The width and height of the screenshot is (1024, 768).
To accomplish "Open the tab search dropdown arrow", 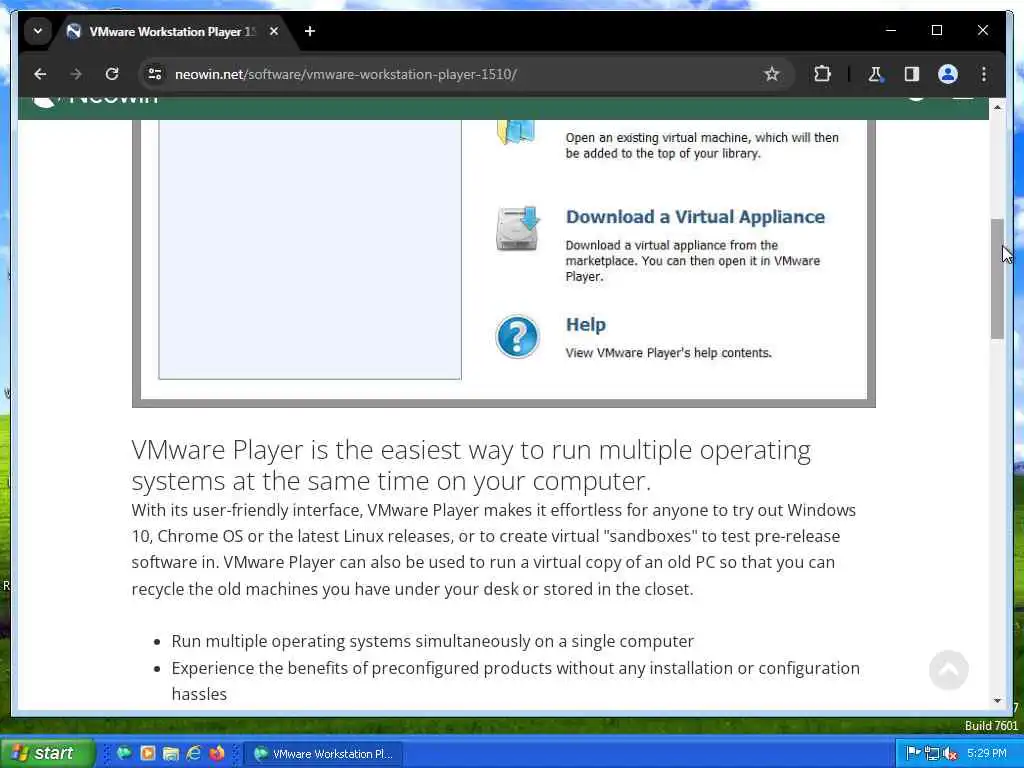I will click(38, 31).
